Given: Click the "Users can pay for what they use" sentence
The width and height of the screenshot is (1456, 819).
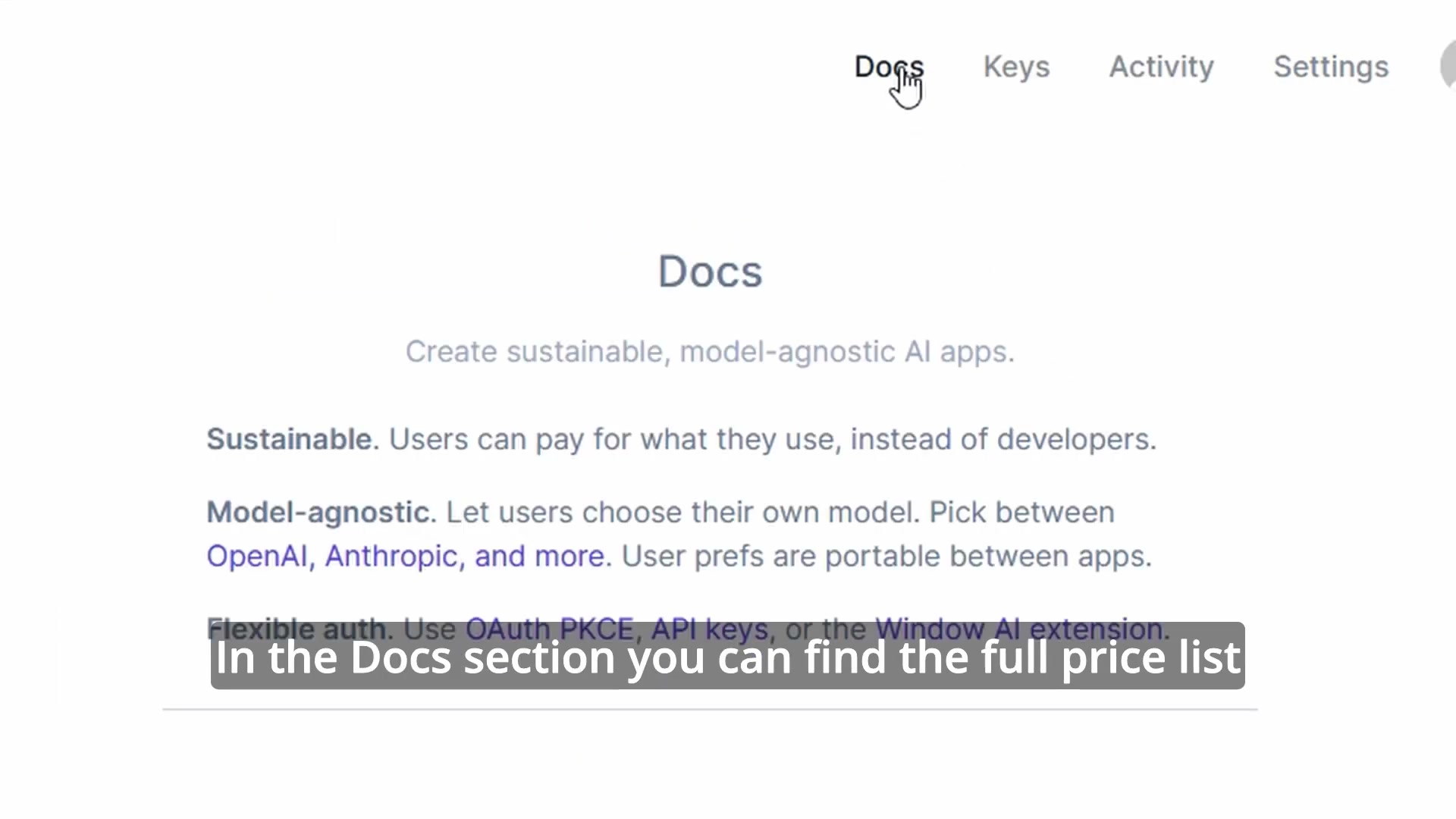Looking at the screenshot, I should point(773,440).
